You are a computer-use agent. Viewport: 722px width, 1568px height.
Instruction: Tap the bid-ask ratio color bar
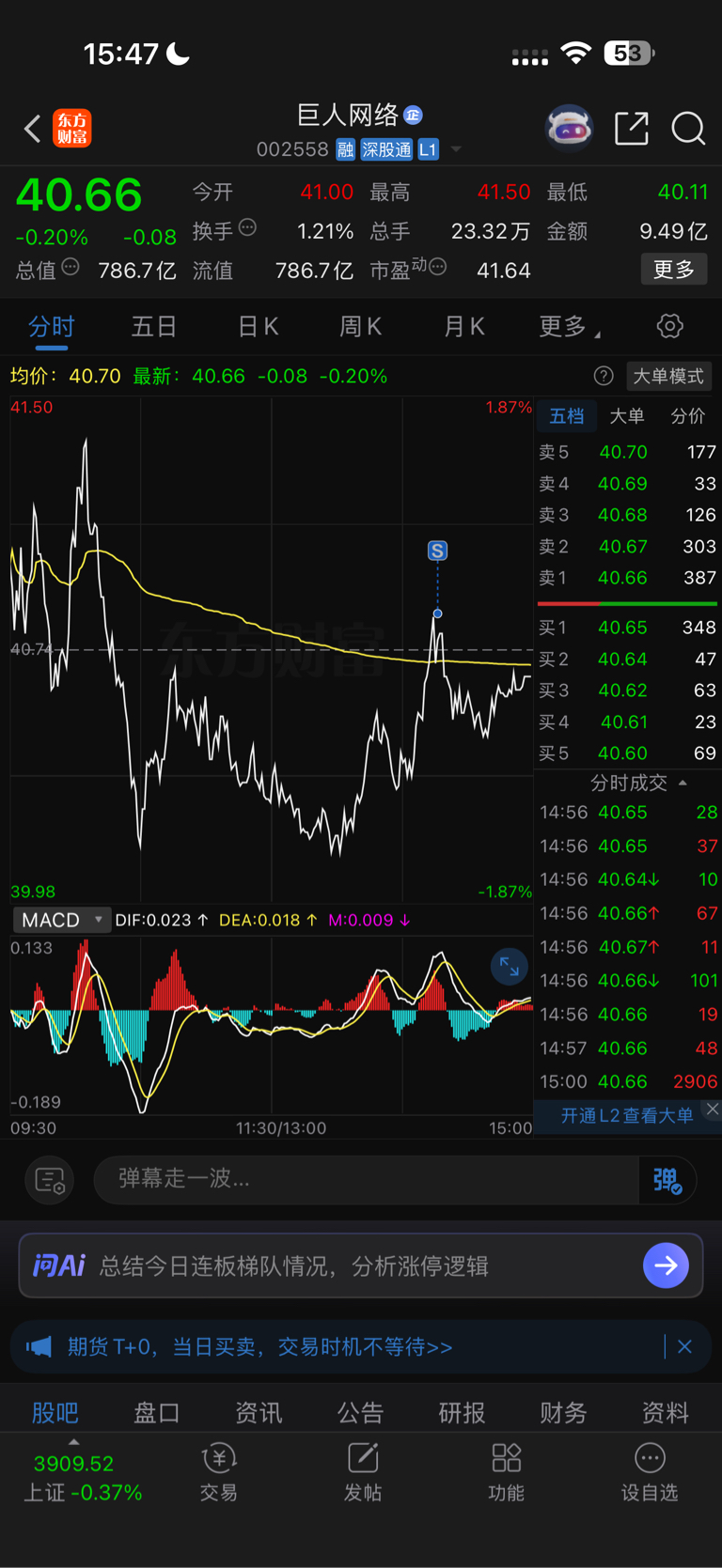pyautogui.click(x=627, y=603)
